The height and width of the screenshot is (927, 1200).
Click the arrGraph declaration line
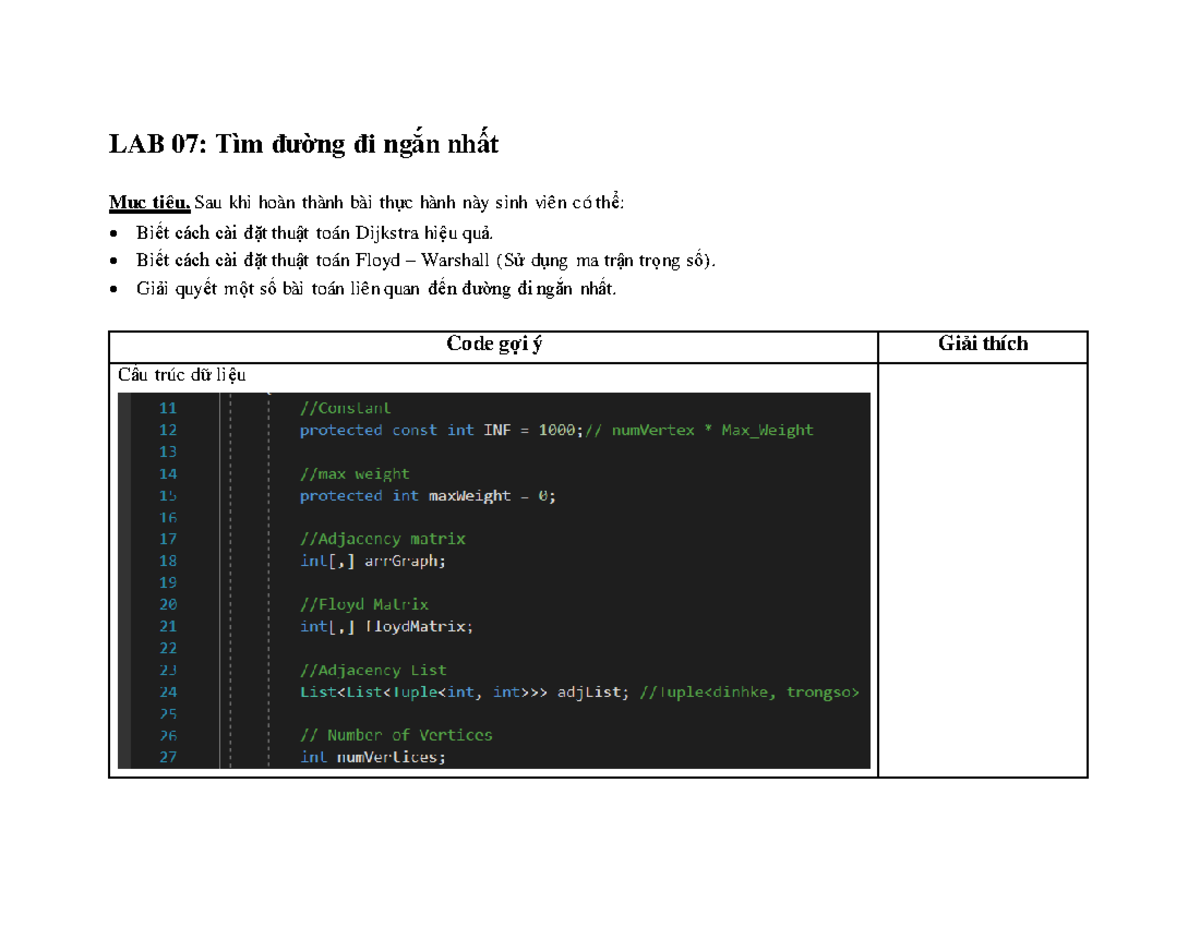click(x=373, y=561)
